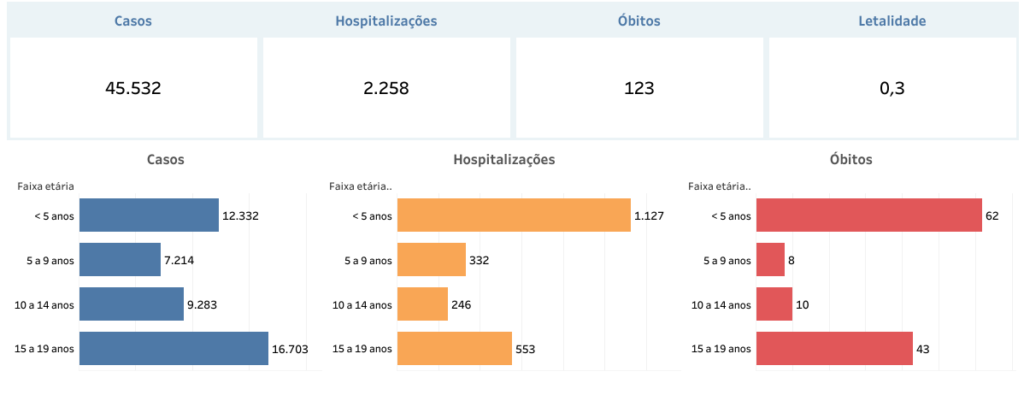Image resolution: width=1024 pixels, height=401 pixels.
Task: Select the Hospitalizações bar chart title
Action: coord(504,159)
